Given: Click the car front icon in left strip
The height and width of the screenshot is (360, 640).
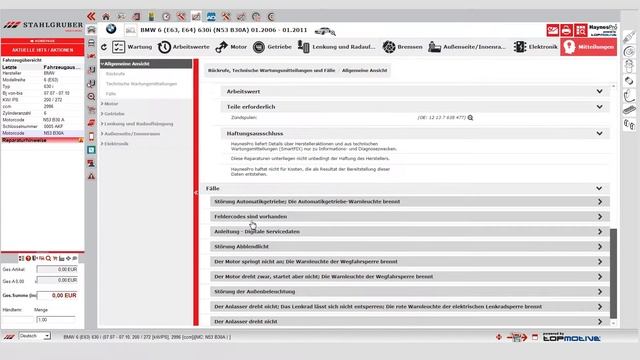Looking at the screenshot, I should [91, 30].
